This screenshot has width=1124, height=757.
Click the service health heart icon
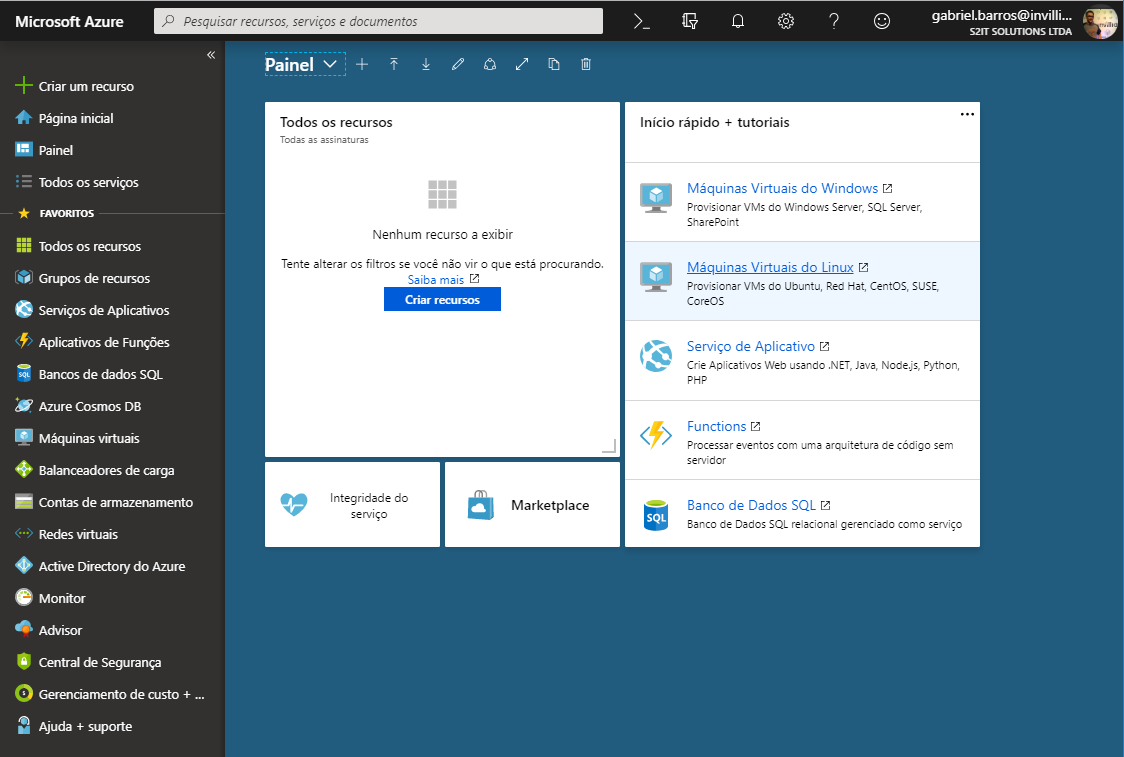[294, 505]
